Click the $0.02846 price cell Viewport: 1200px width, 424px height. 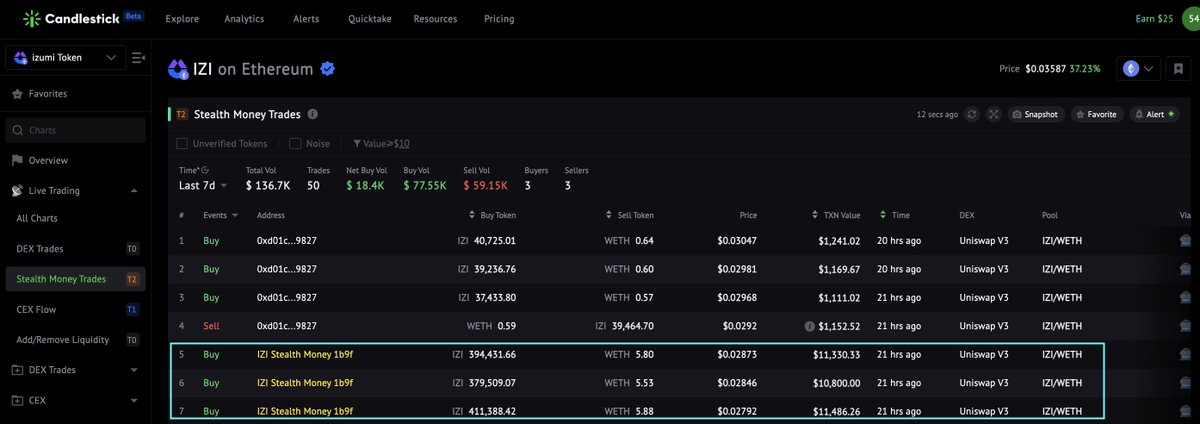737,383
